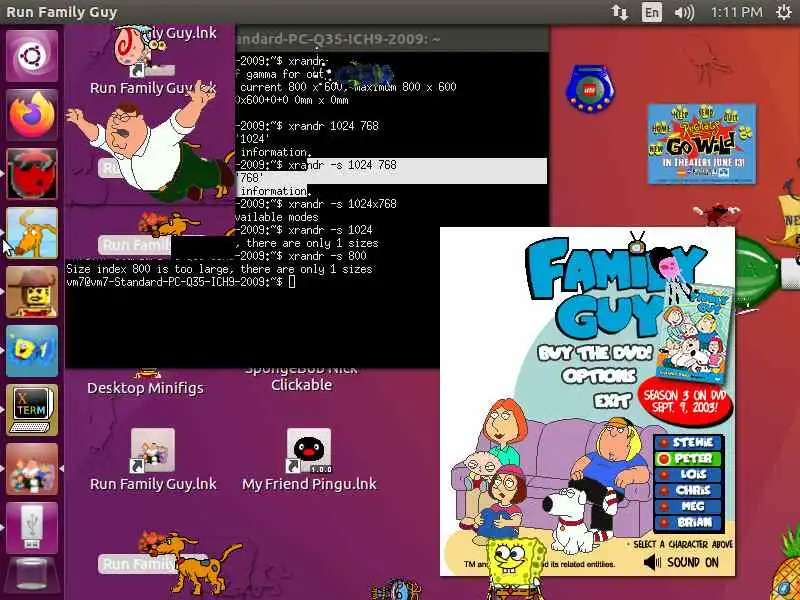Image resolution: width=800 pixels, height=600 pixels.
Task: Open Options in the Family Guy window
Action: 599,376
